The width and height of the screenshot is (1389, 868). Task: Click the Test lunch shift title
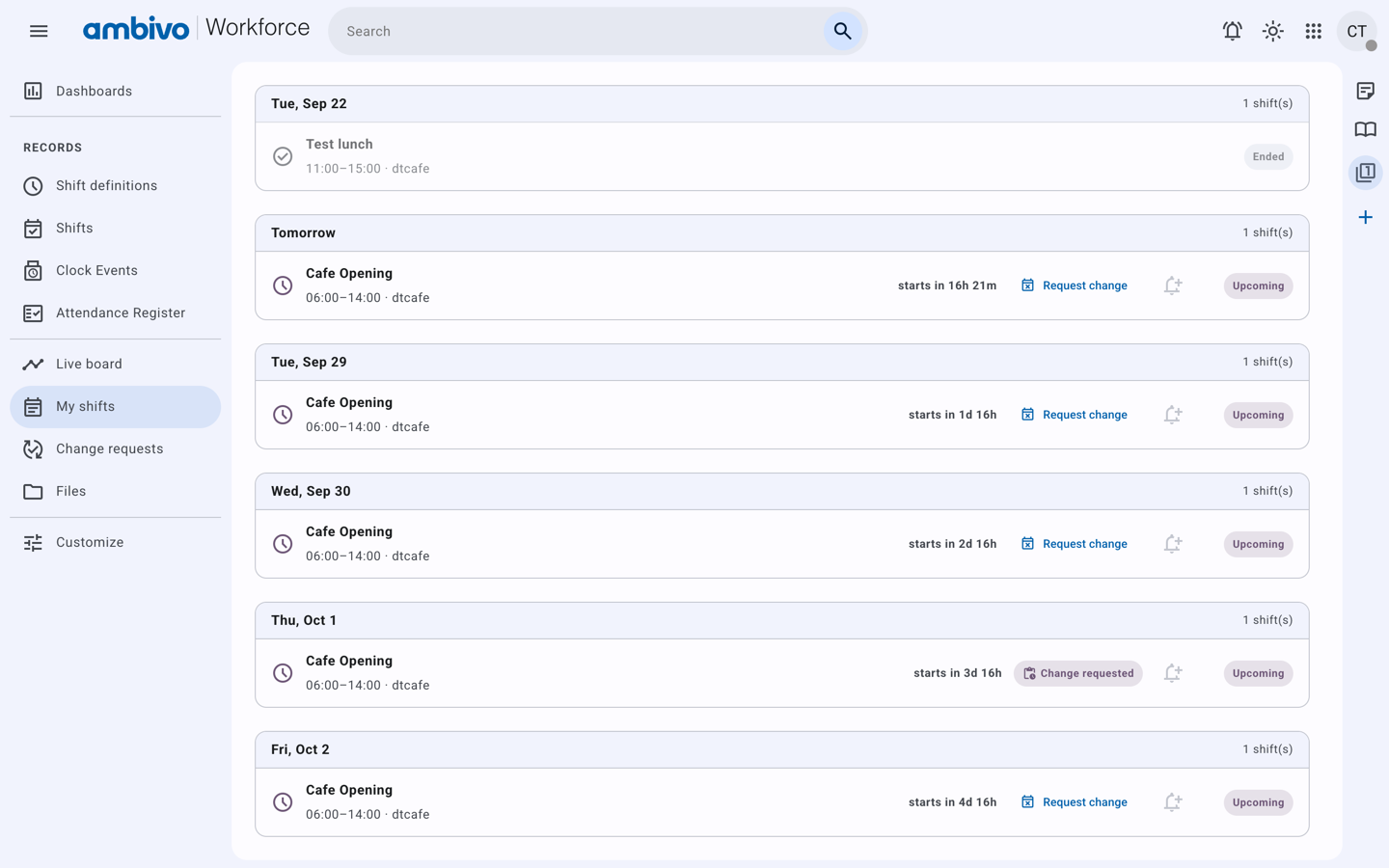point(340,144)
